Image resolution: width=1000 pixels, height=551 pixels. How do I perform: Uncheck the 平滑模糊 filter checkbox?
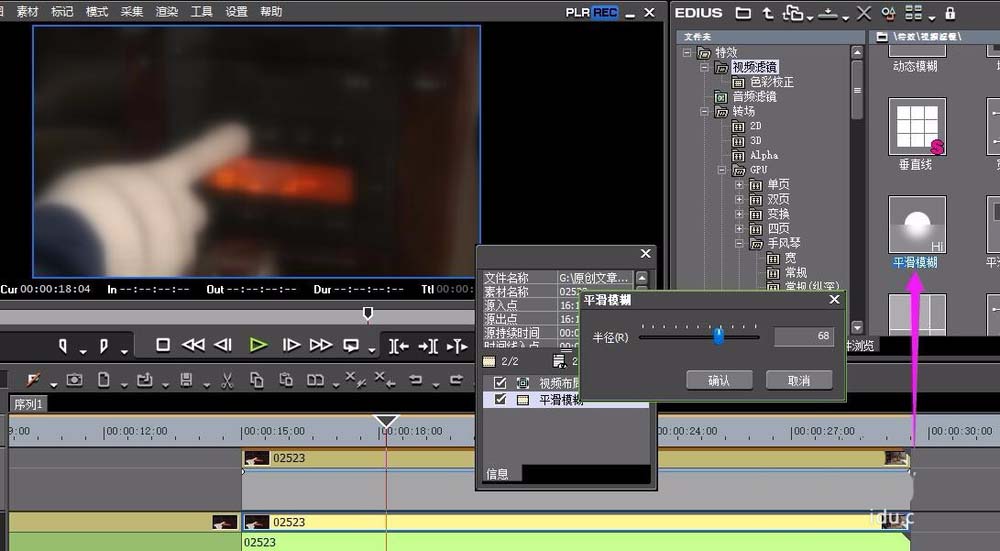pos(501,399)
